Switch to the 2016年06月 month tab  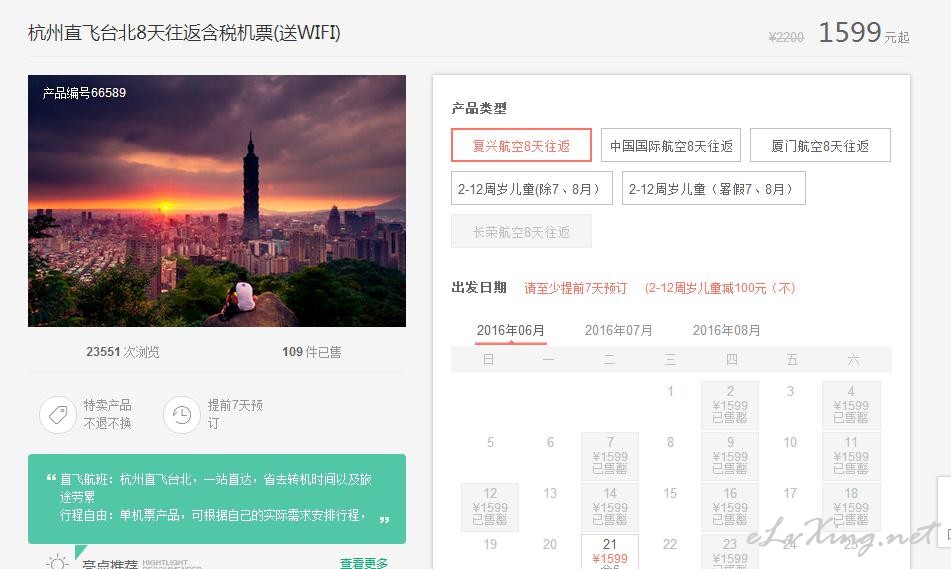511,331
